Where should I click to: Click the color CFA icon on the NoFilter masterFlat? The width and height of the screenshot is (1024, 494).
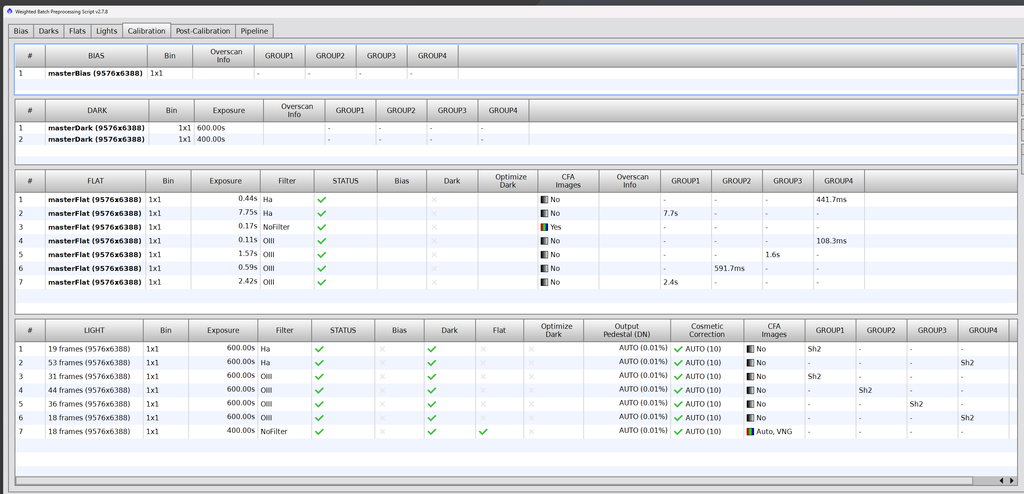click(x=544, y=227)
